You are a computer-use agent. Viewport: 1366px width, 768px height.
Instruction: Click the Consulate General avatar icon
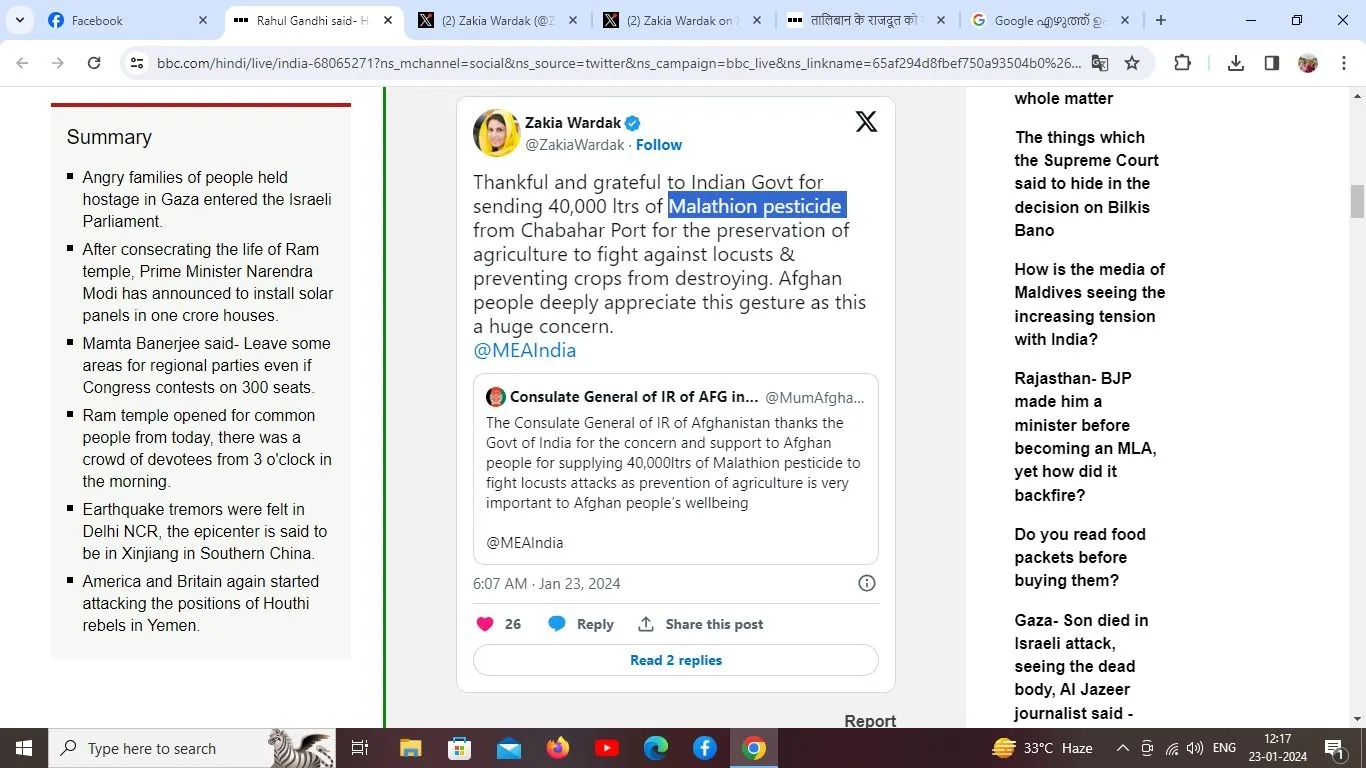coord(496,397)
